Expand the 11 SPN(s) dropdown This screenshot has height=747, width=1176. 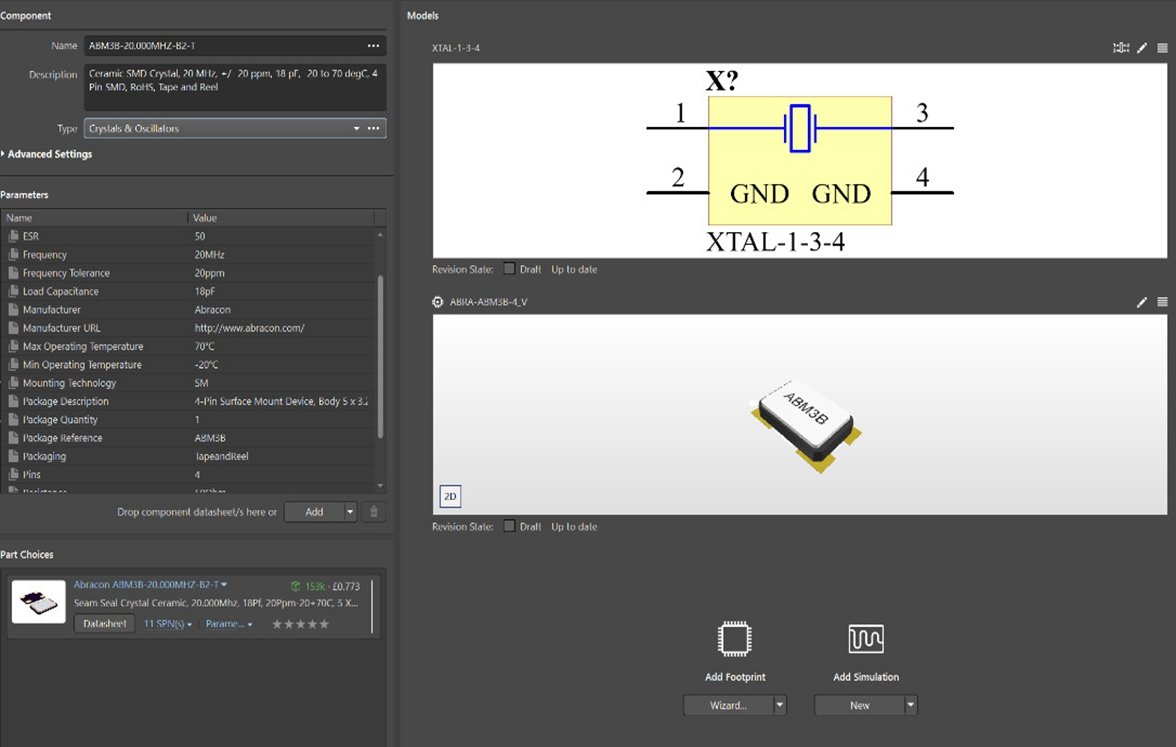coord(167,624)
